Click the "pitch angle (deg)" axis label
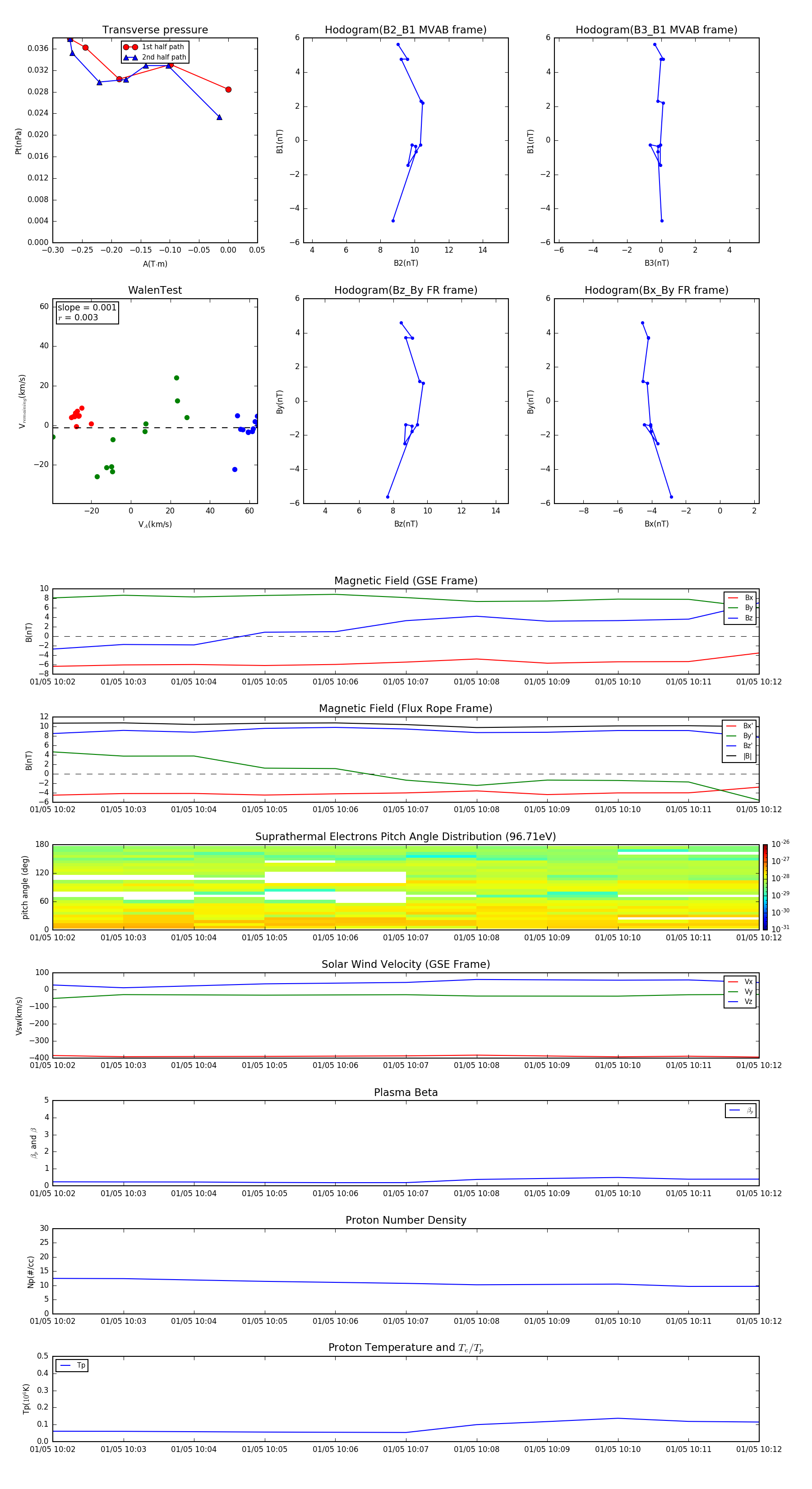The height and width of the screenshot is (1489, 812). 25,887
